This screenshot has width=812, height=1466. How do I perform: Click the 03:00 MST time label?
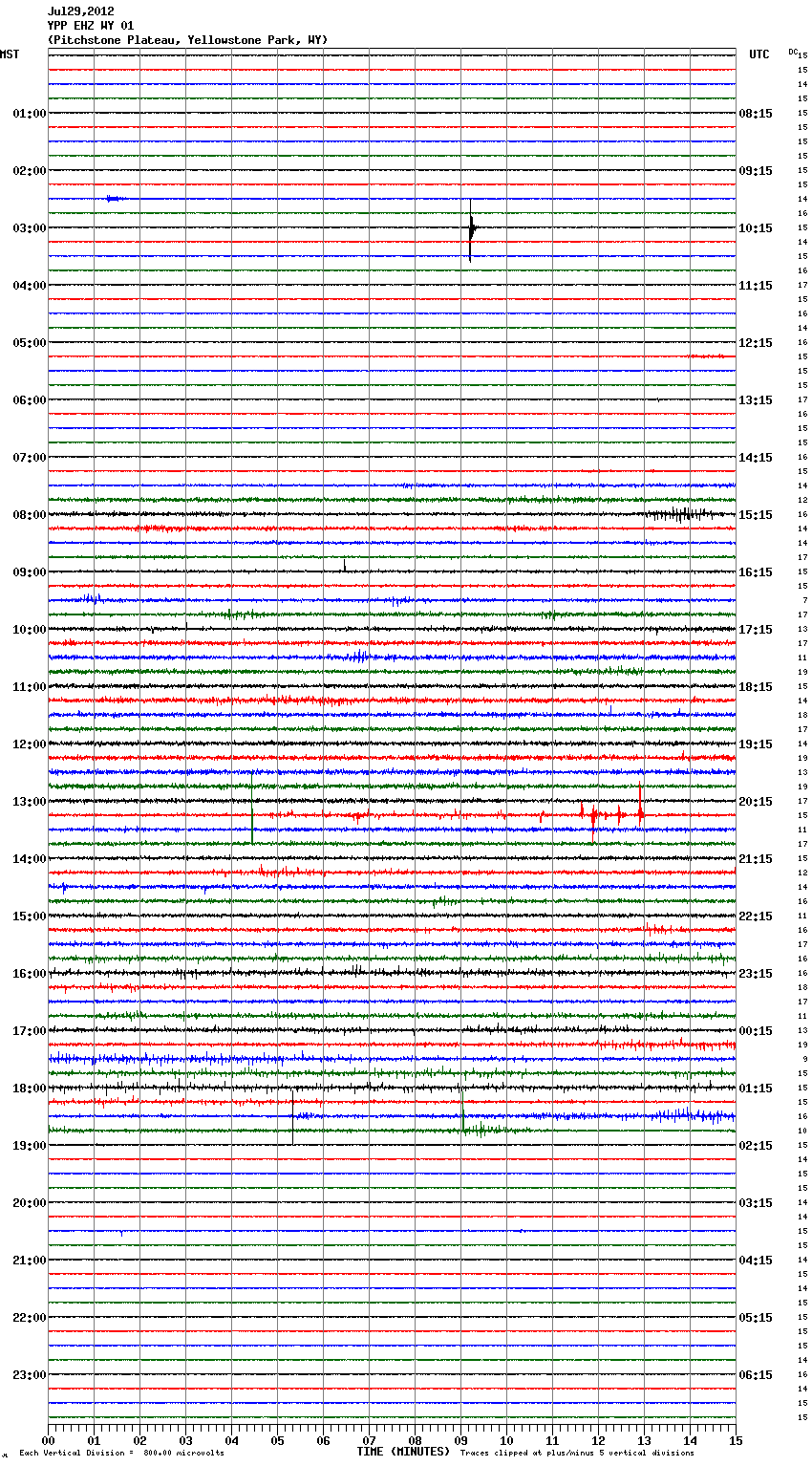30,228
